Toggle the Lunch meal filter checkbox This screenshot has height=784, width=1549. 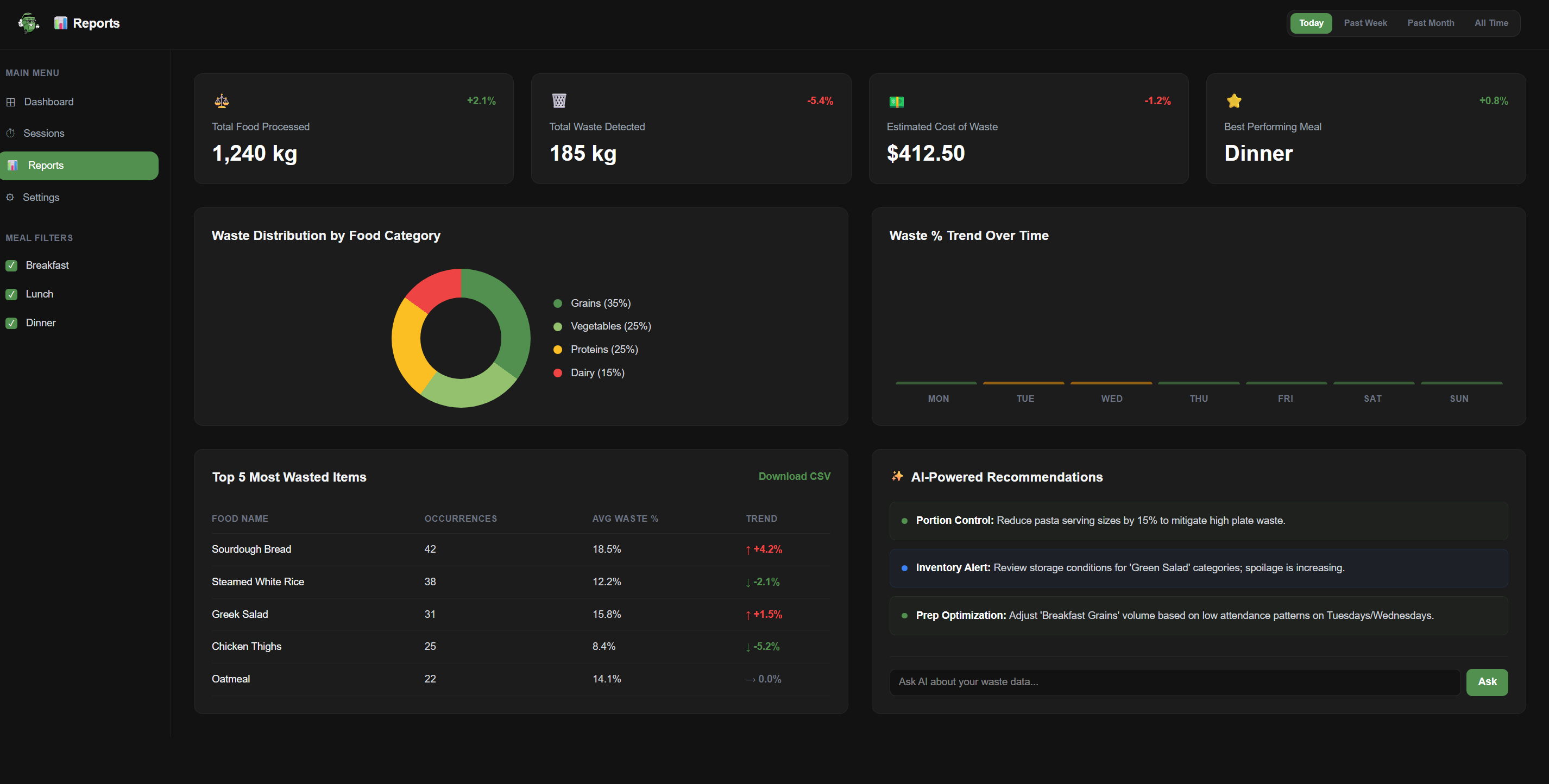point(11,294)
